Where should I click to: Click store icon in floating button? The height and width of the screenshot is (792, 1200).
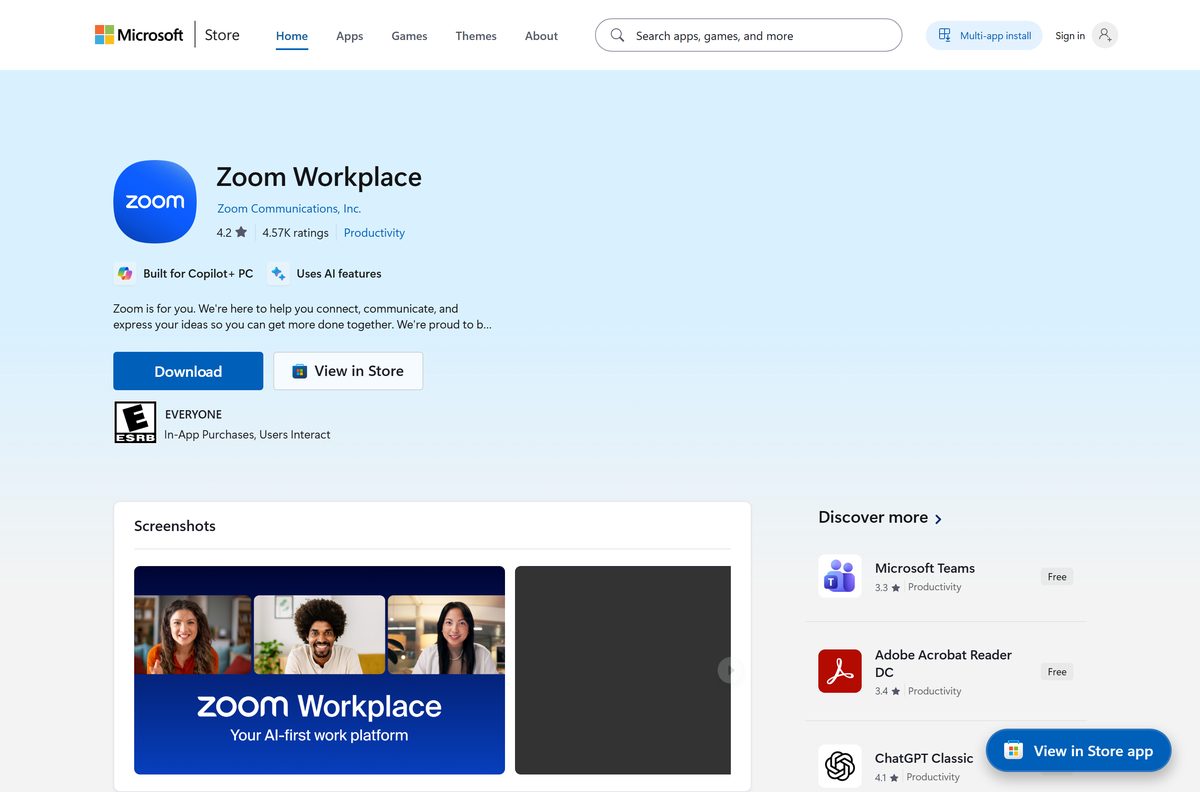pos(1013,751)
